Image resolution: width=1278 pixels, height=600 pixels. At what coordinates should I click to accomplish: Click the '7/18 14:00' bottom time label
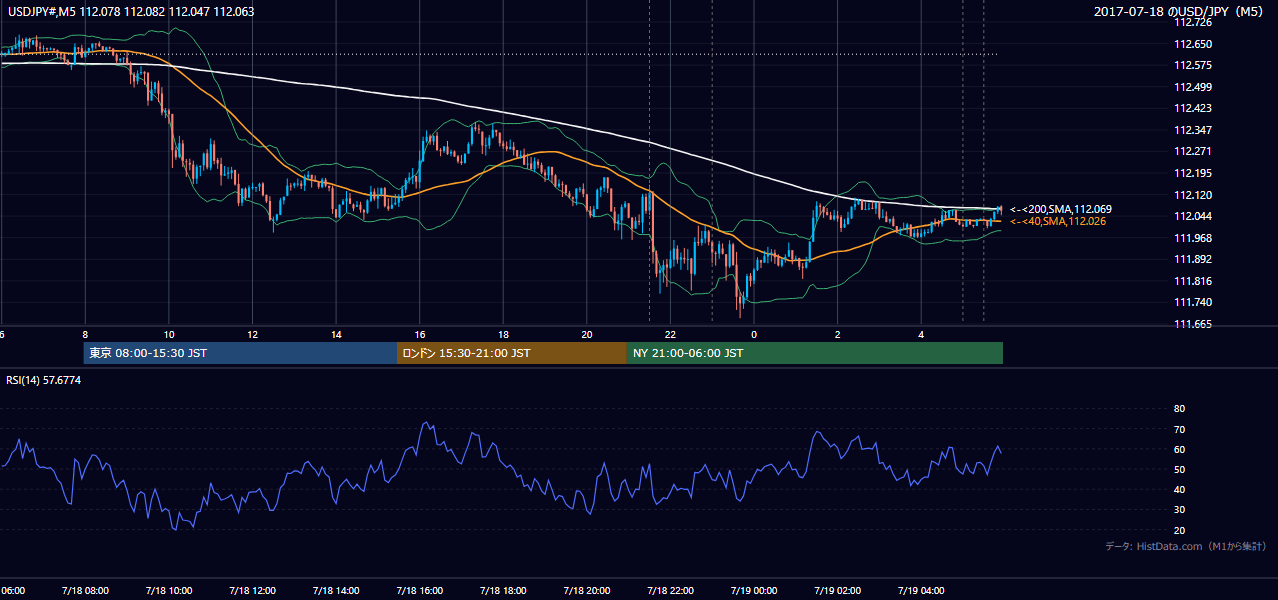335,591
